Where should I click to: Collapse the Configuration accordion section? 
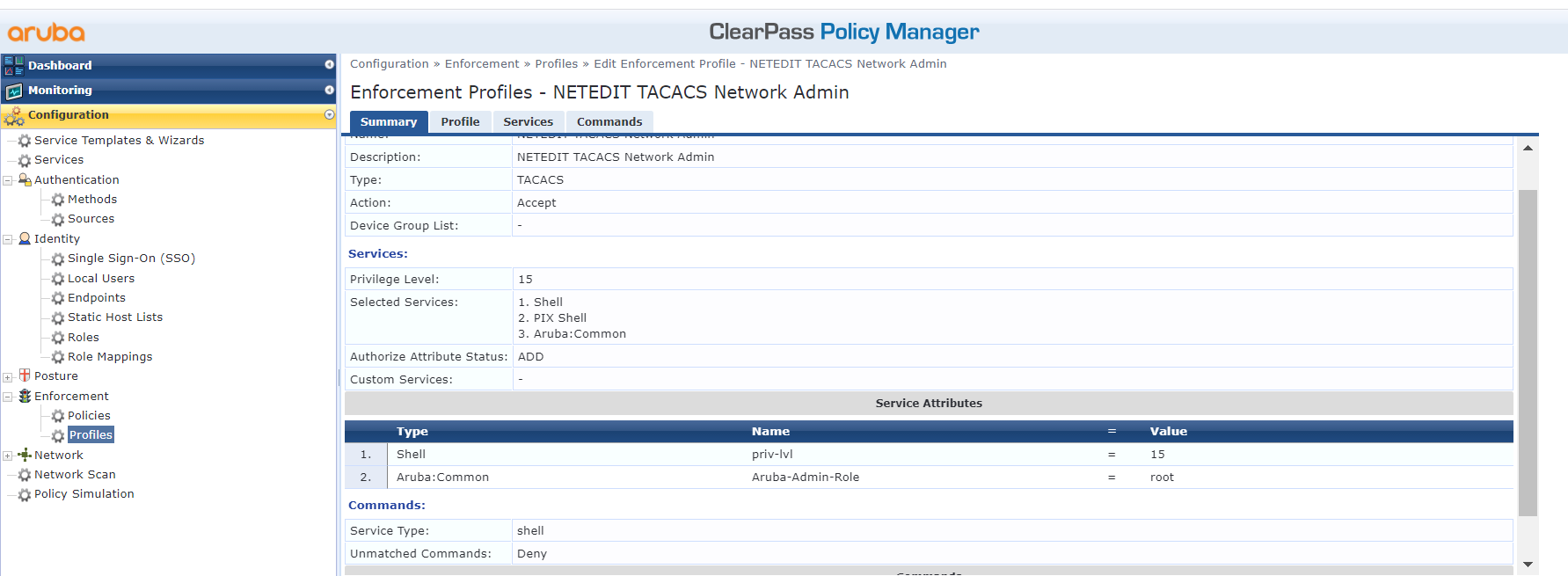(x=329, y=115)
